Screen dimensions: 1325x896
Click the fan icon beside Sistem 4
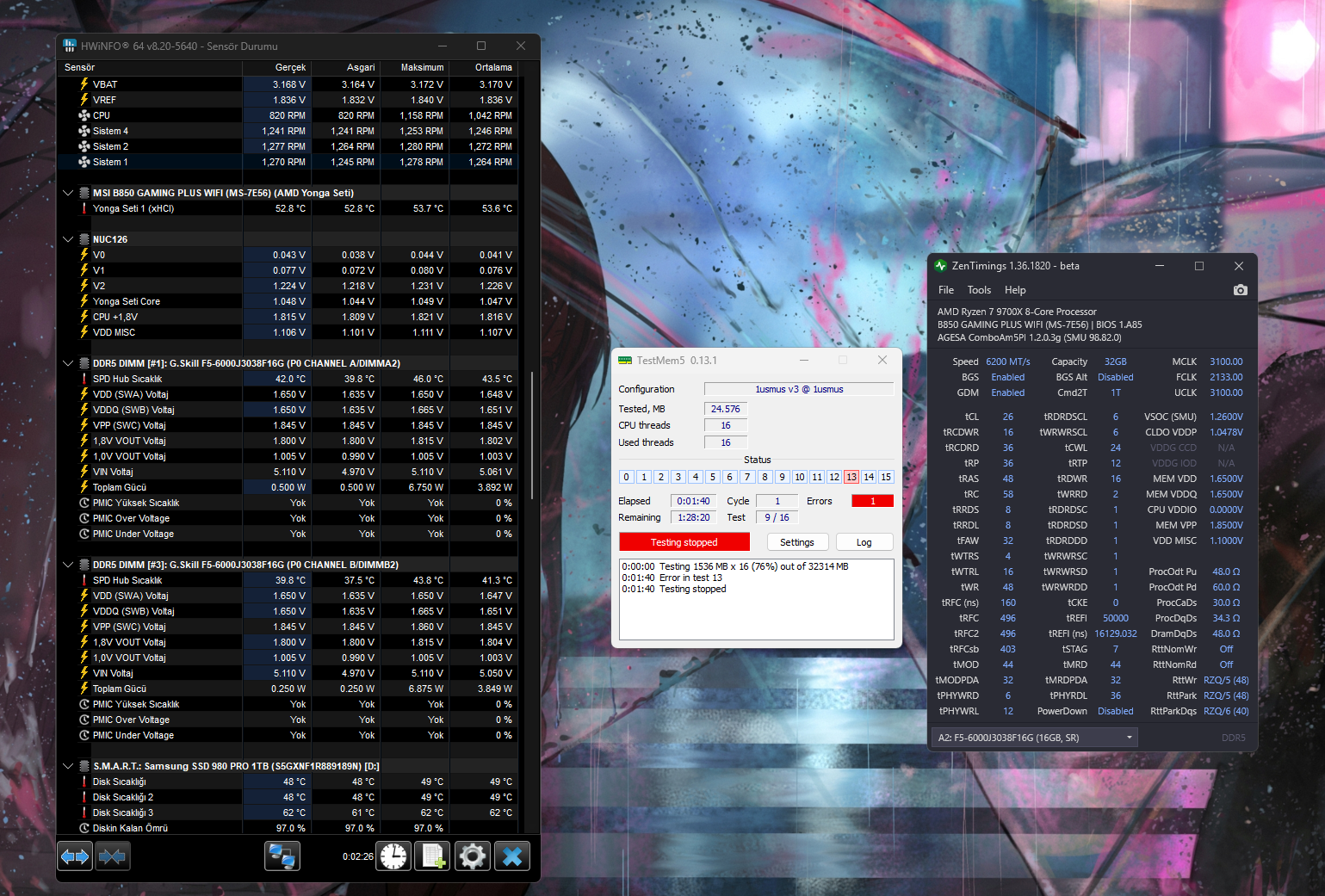(84, 131)
